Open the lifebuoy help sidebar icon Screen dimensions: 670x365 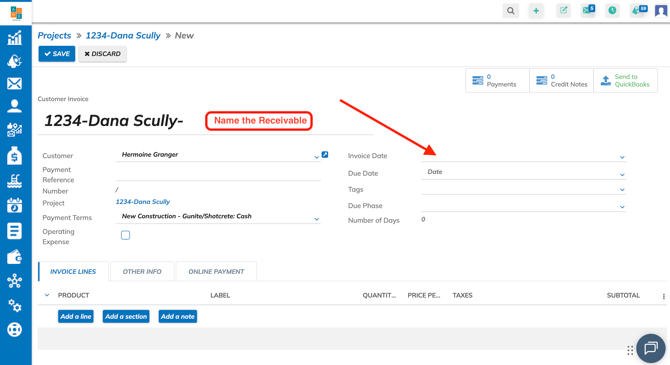pyautogui.click(x=15, y=330)
